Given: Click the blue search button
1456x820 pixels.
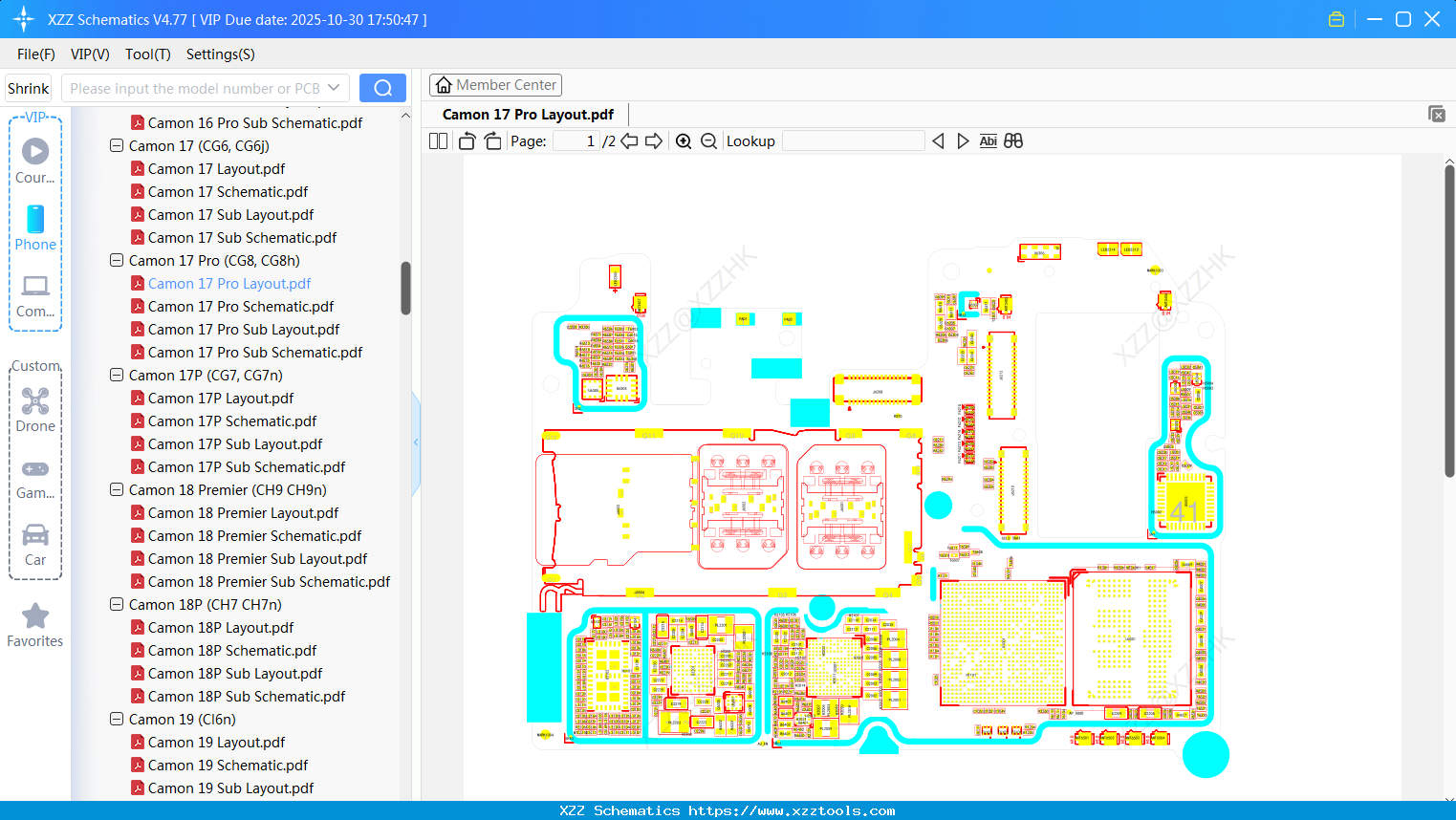Looking at the screenshot, I should [382, 88].
